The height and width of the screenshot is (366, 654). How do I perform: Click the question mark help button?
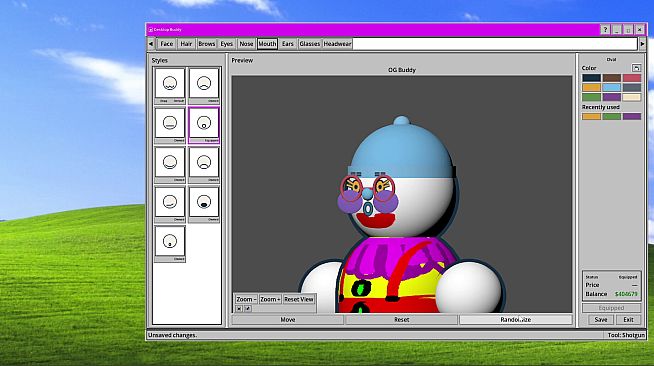[x=605, y=30]
